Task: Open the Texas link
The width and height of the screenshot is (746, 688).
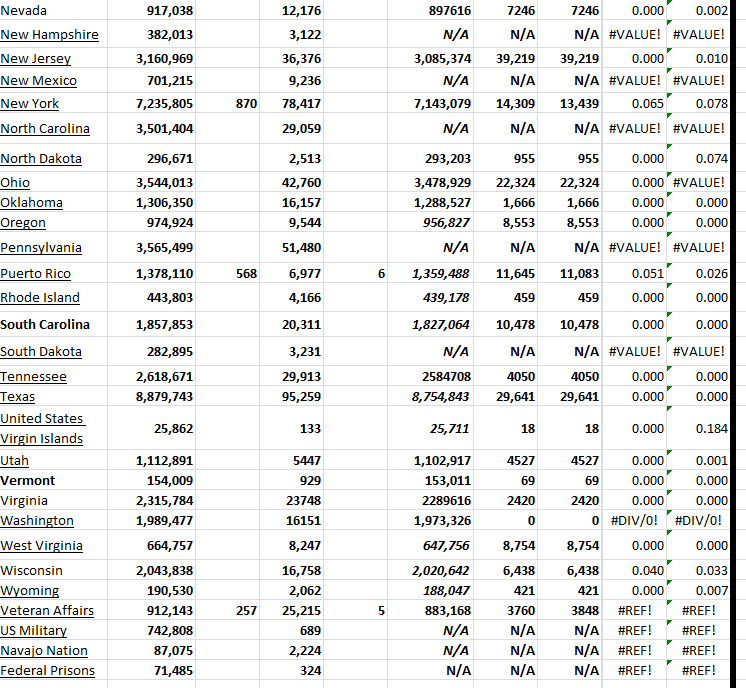Action: 18,397
